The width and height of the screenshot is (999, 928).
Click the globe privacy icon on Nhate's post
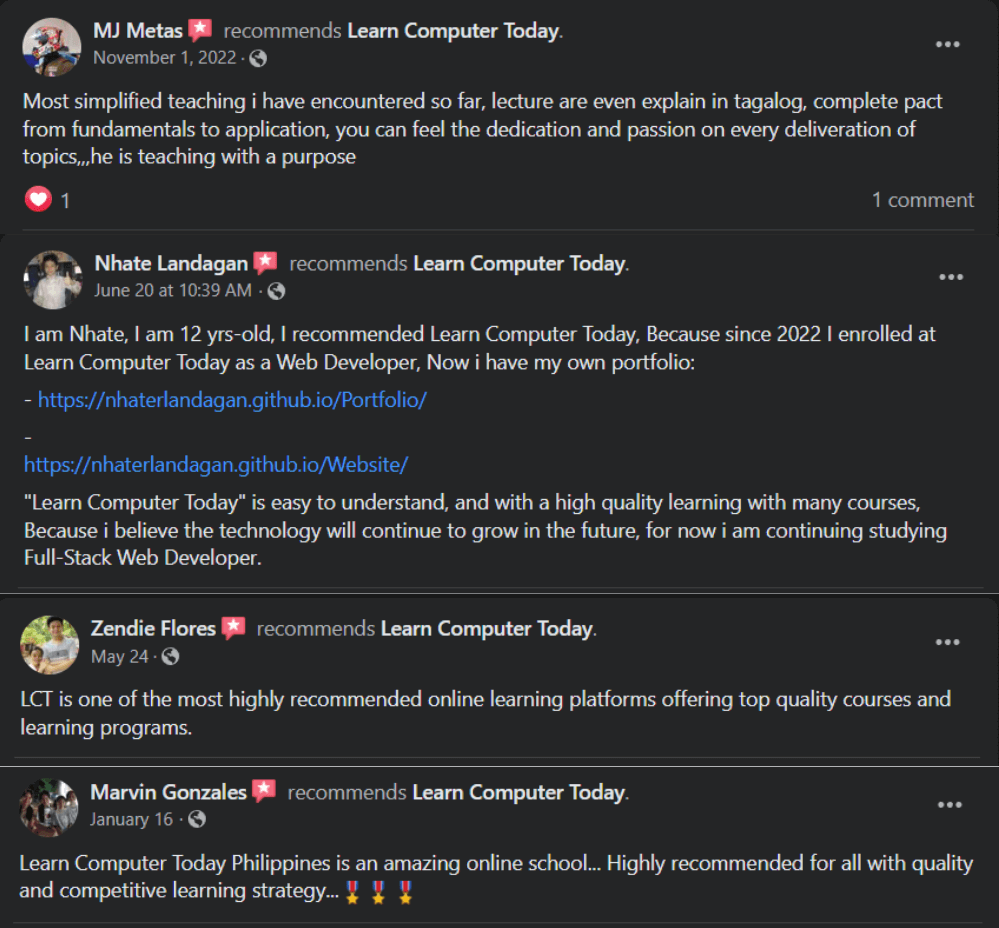(x=276, y=291)
